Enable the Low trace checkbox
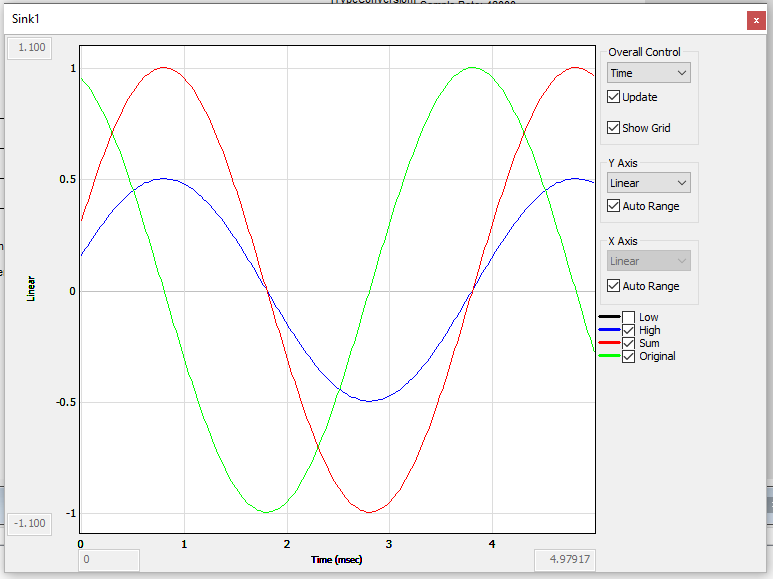This screenshot has height=579, width=773. (x=628, y=317)
